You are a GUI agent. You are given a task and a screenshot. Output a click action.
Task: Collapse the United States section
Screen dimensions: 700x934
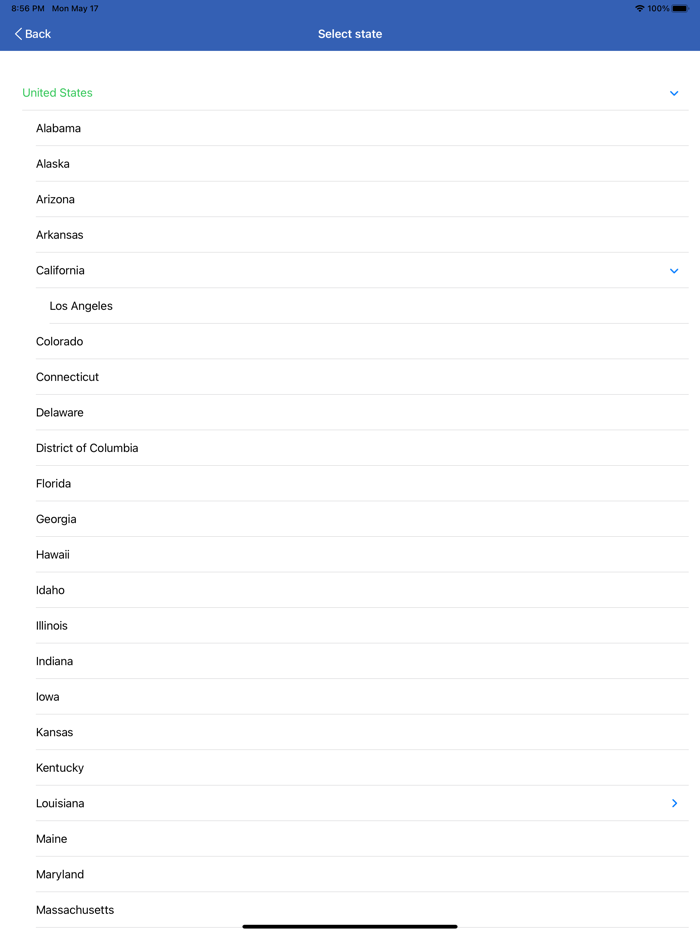(674, 92)
